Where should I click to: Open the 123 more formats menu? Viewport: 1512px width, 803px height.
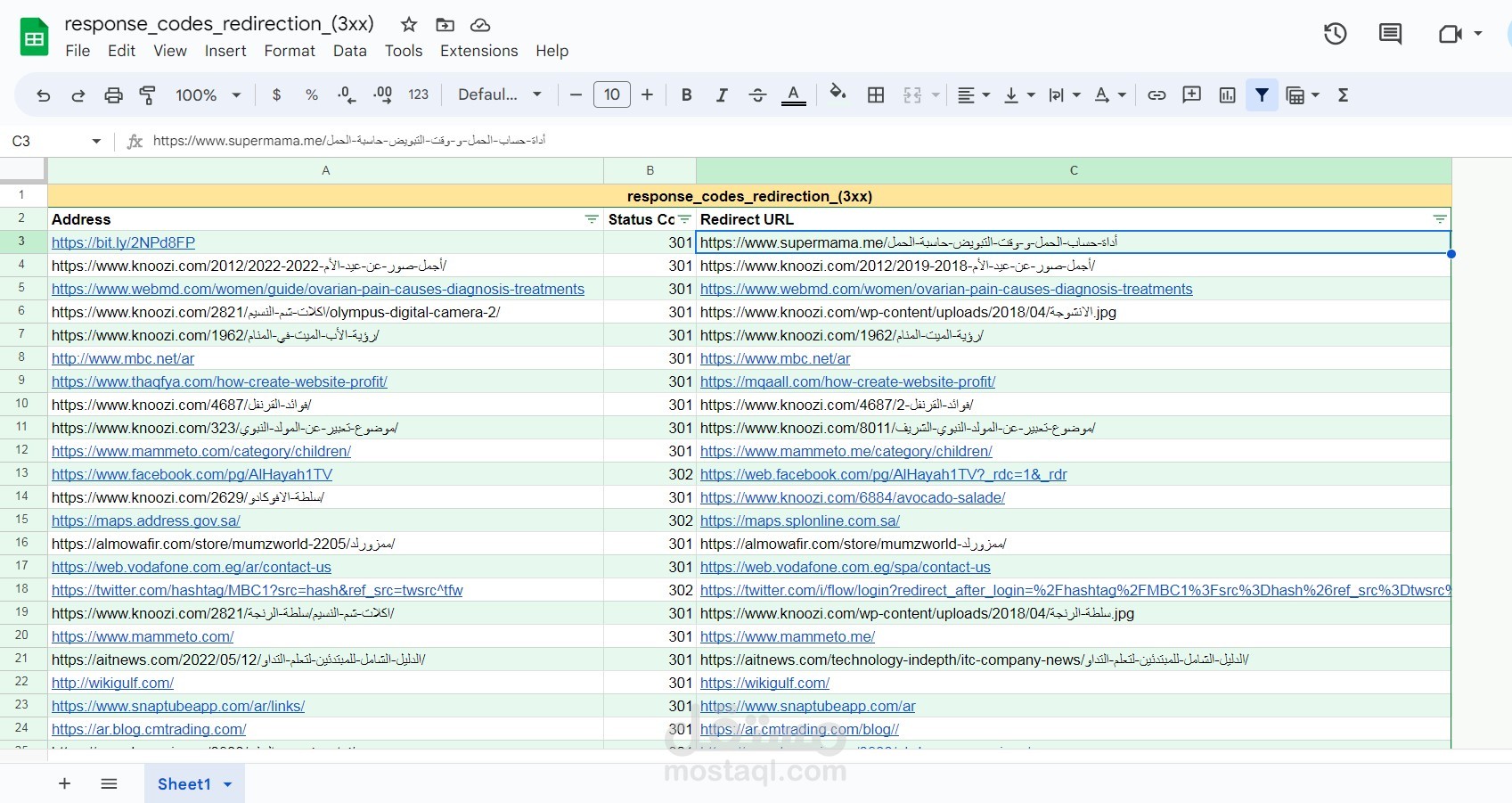pyautogui.click(x=419, y=95)
